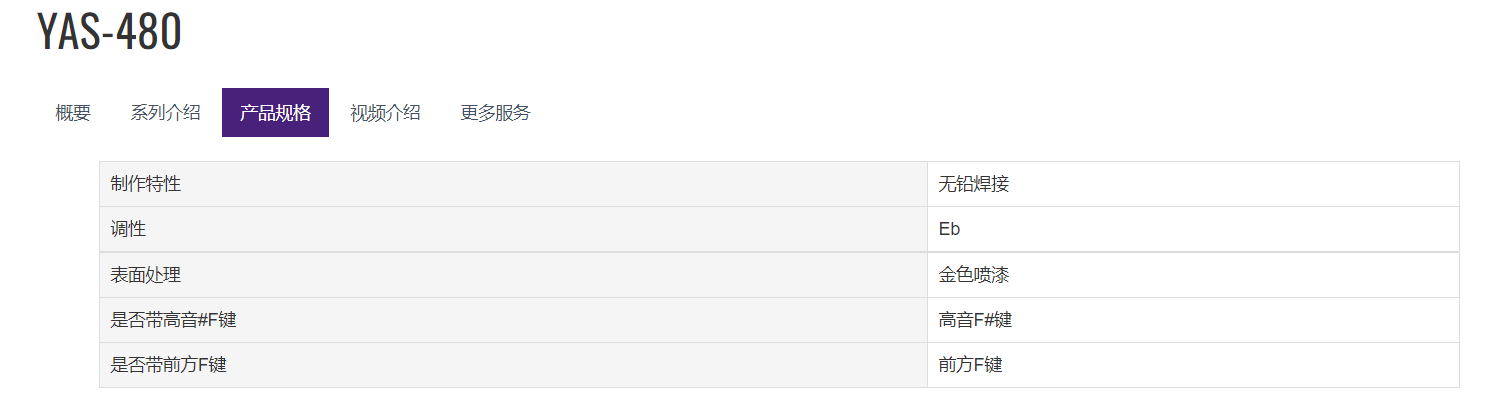Select the Eb key value cell
This screenshot has height=416, width=1495.
click(1193, 229)
